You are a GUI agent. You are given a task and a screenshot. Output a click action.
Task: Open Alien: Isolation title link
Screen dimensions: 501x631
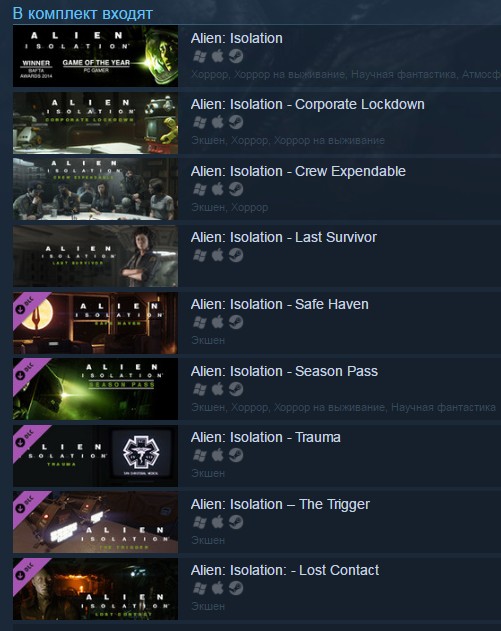pos(237,38)
